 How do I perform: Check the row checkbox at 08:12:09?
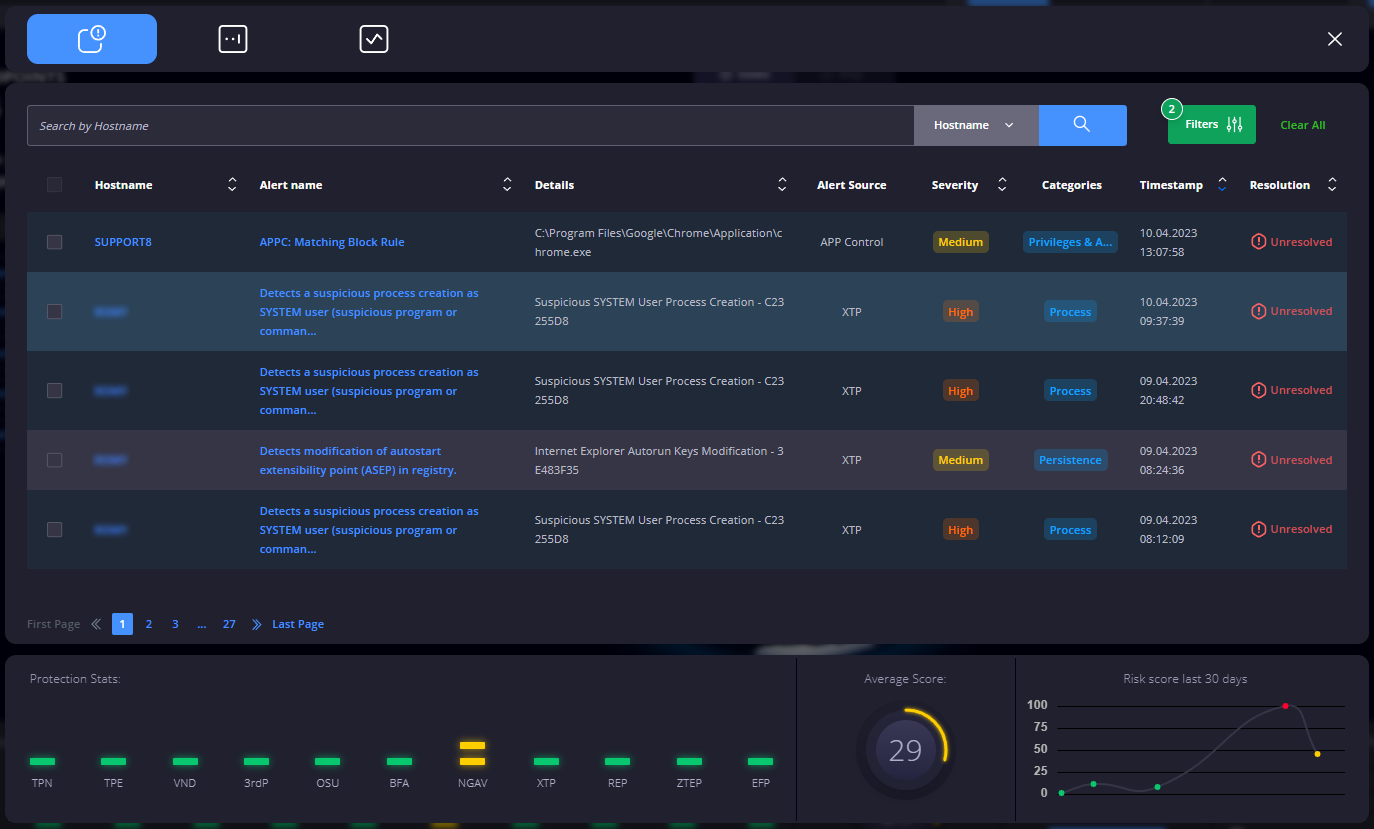pos(54,530)
